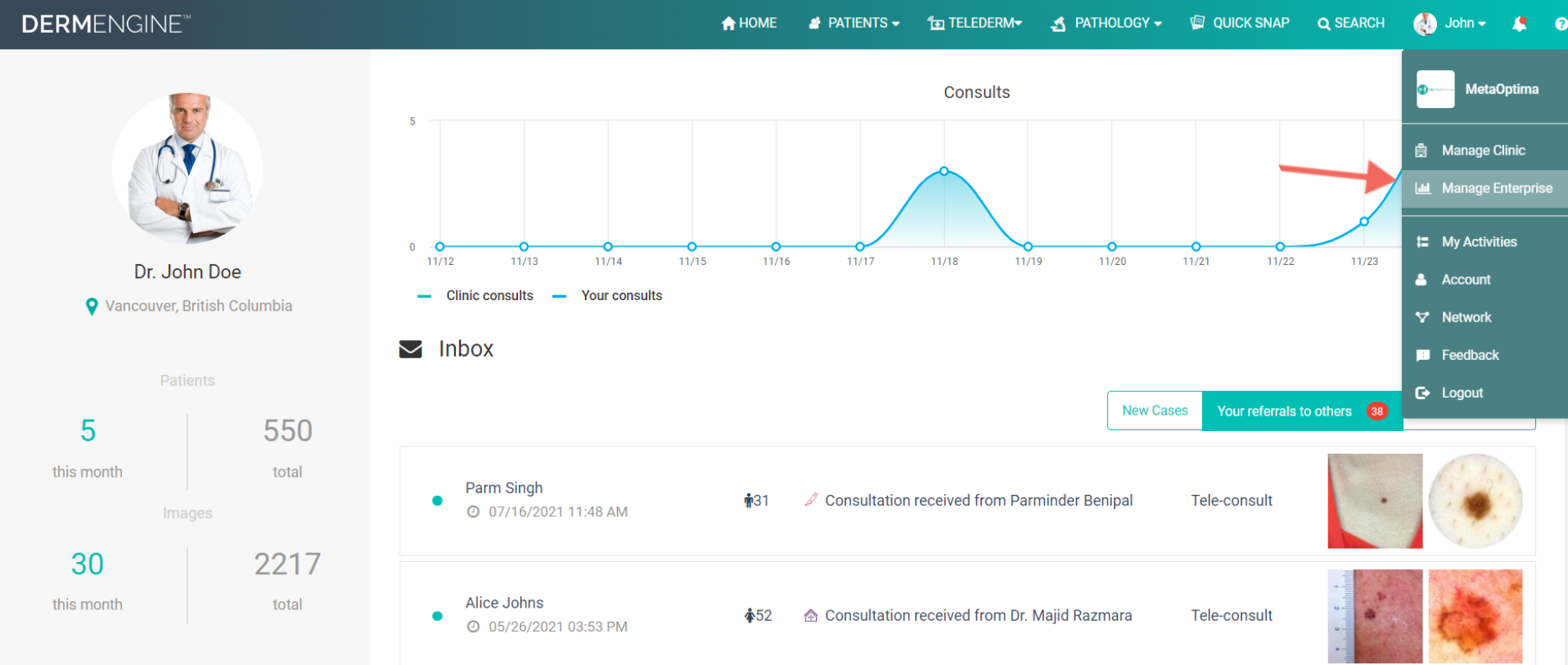Switch to New Cases tab
1568x665 pixels.
[1155, 411]
